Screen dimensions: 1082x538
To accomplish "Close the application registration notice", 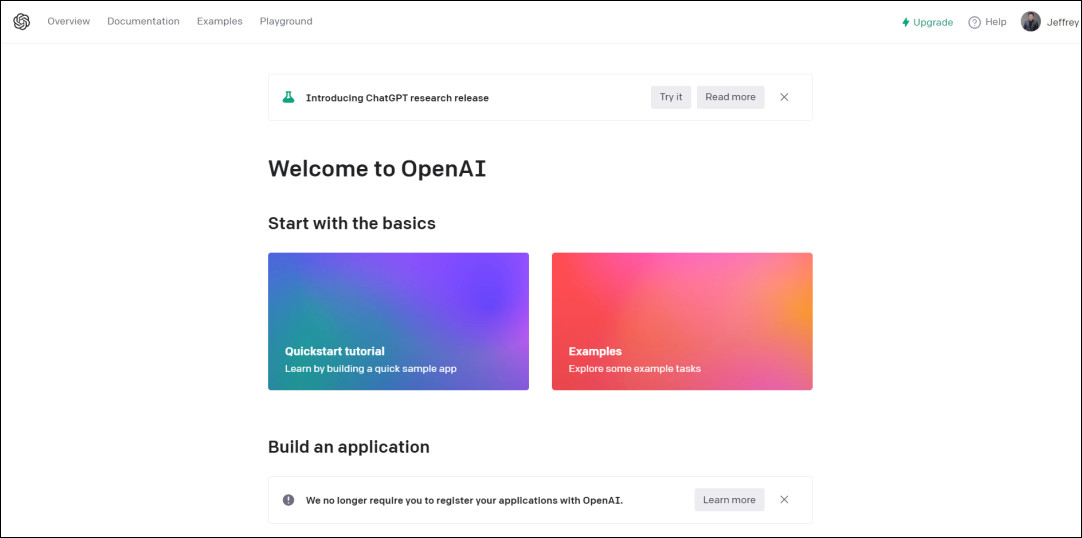I will click(x=784, y=500).
